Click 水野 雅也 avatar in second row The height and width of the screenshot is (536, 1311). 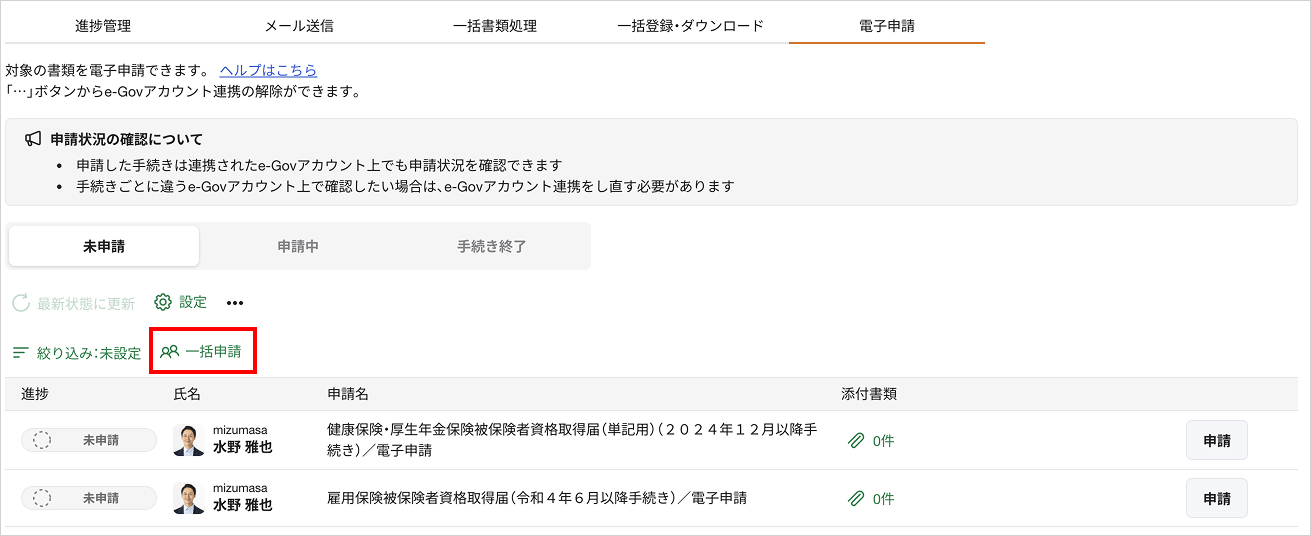pos(189,498)
